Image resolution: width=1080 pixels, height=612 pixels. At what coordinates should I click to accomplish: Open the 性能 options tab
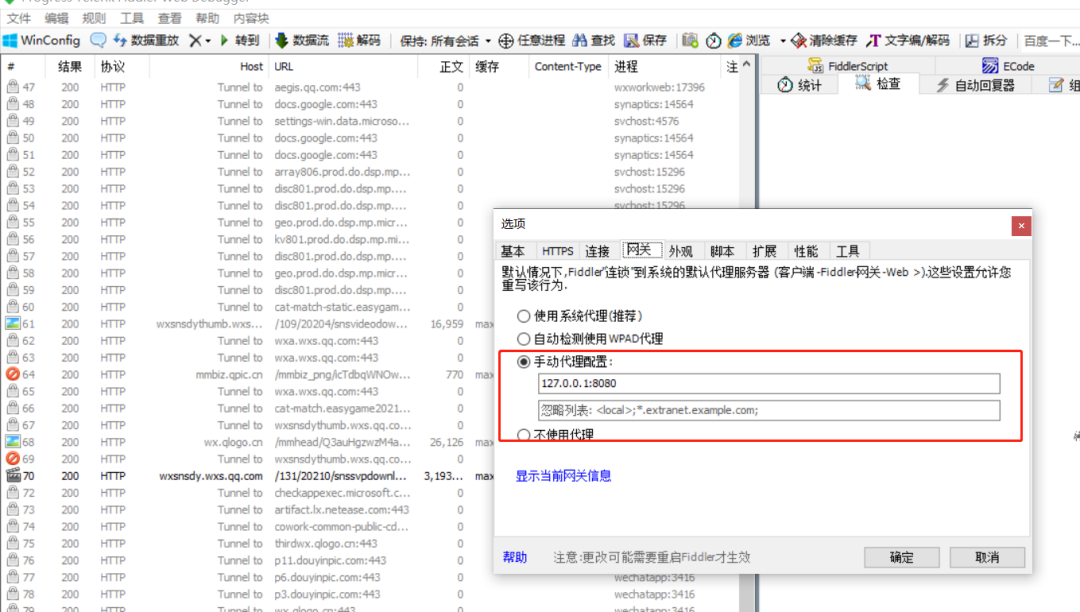tap(806, 251)
